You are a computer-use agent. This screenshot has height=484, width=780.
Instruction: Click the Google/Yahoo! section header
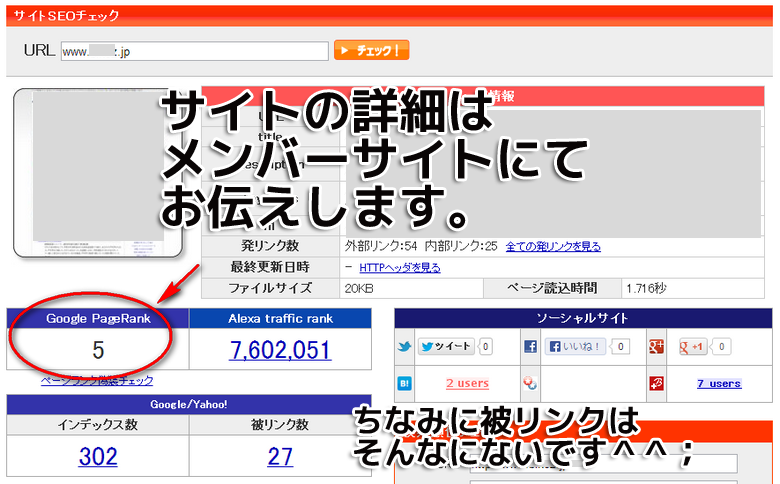(189, 404)
